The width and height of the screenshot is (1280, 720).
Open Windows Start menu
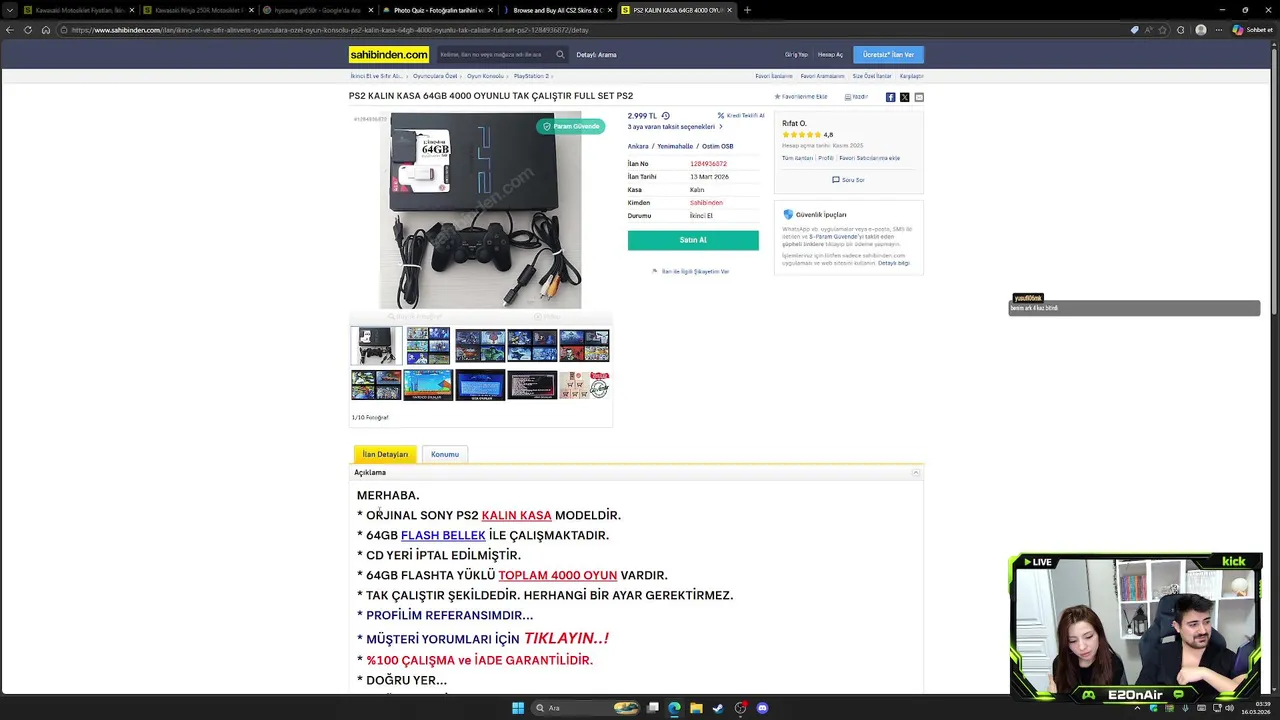coord(518,708)
